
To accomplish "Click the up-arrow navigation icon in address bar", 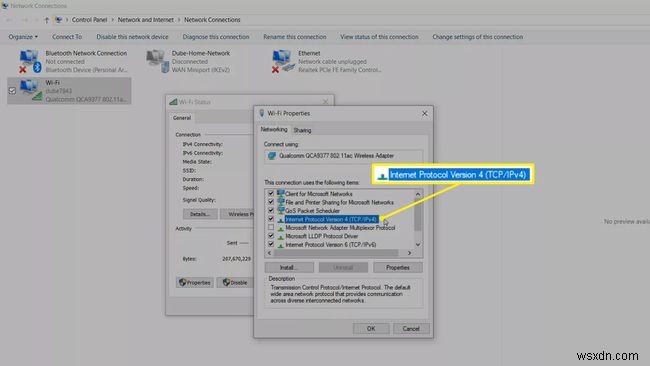I will (x=46, y=20).
